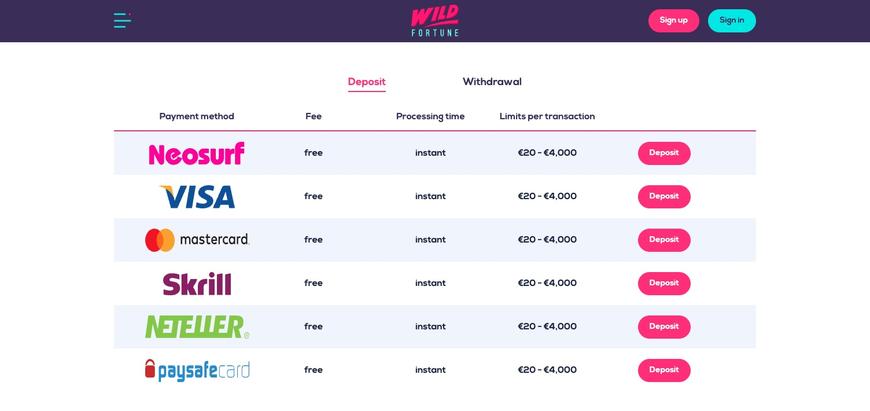Choose the Mastercard logo
The width and height of the screenshot is (870, 411).
point(197,240)
